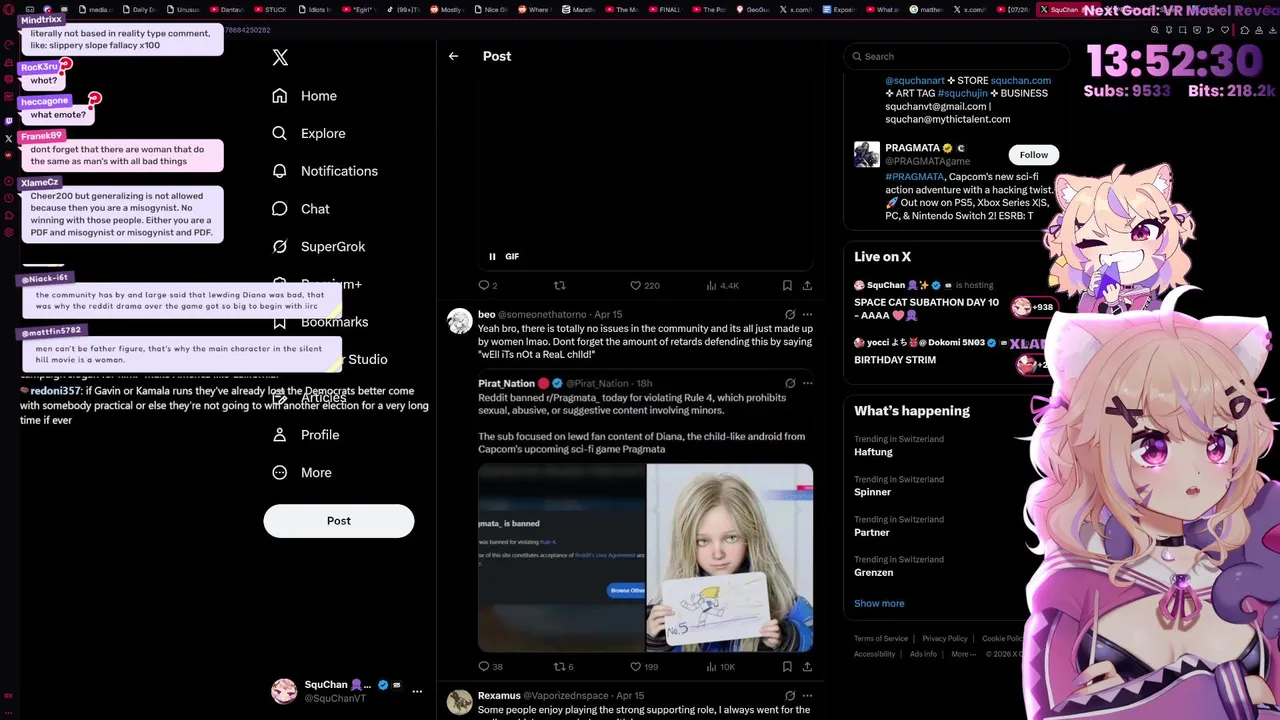Repost the post with 220 likes
Viewport: 1280px width, 720px height.
559,285
